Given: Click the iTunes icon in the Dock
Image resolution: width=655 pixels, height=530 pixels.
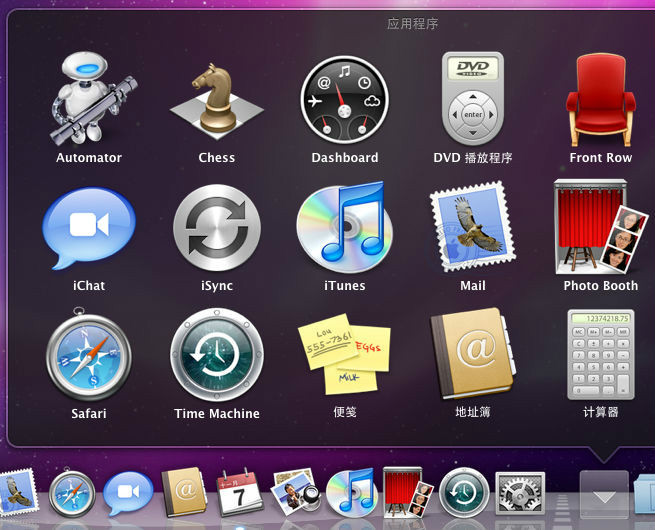Looking at the screenshot, I should 351,493.
